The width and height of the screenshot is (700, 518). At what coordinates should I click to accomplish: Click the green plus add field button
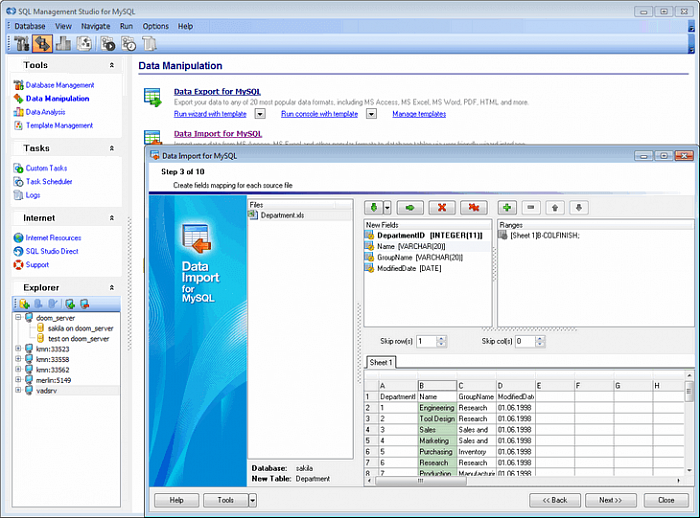coord(507,208)
